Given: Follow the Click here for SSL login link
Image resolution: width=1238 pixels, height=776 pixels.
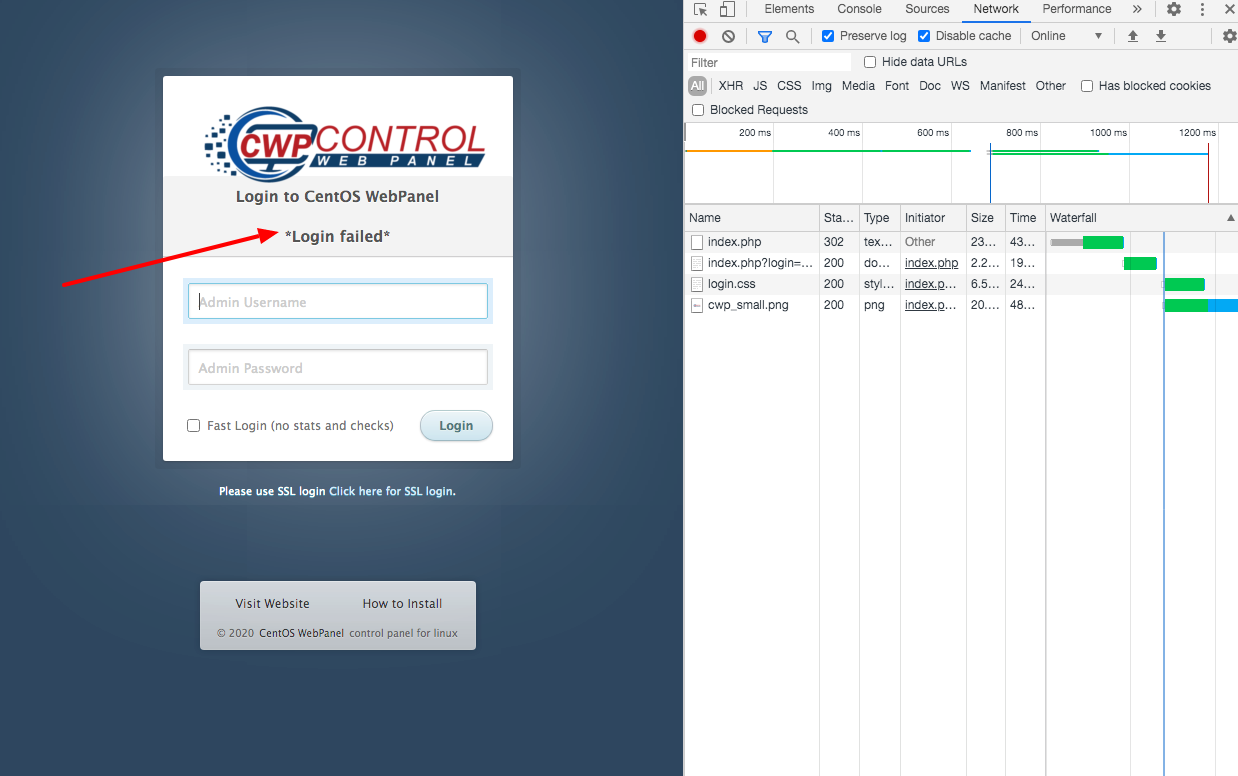Looking at the screenshot, I should click(x=392, y=492).
